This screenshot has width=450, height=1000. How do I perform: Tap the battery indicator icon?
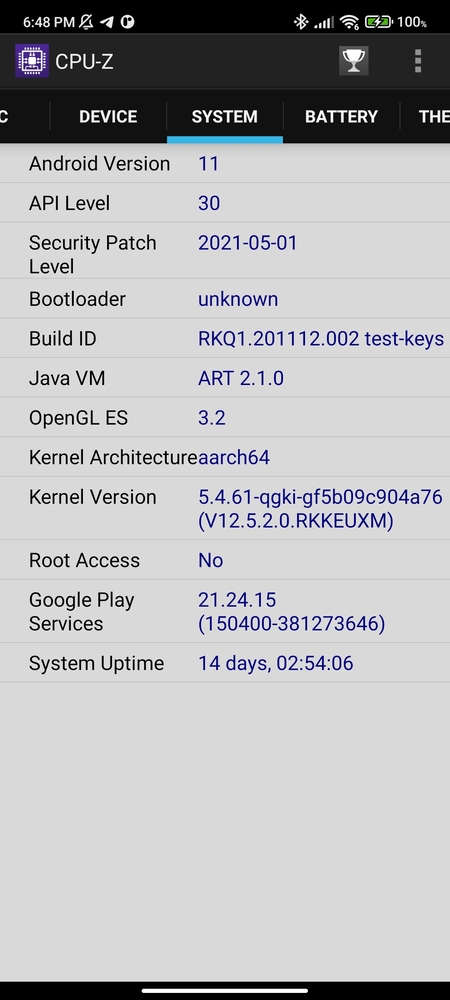(379, 22)
